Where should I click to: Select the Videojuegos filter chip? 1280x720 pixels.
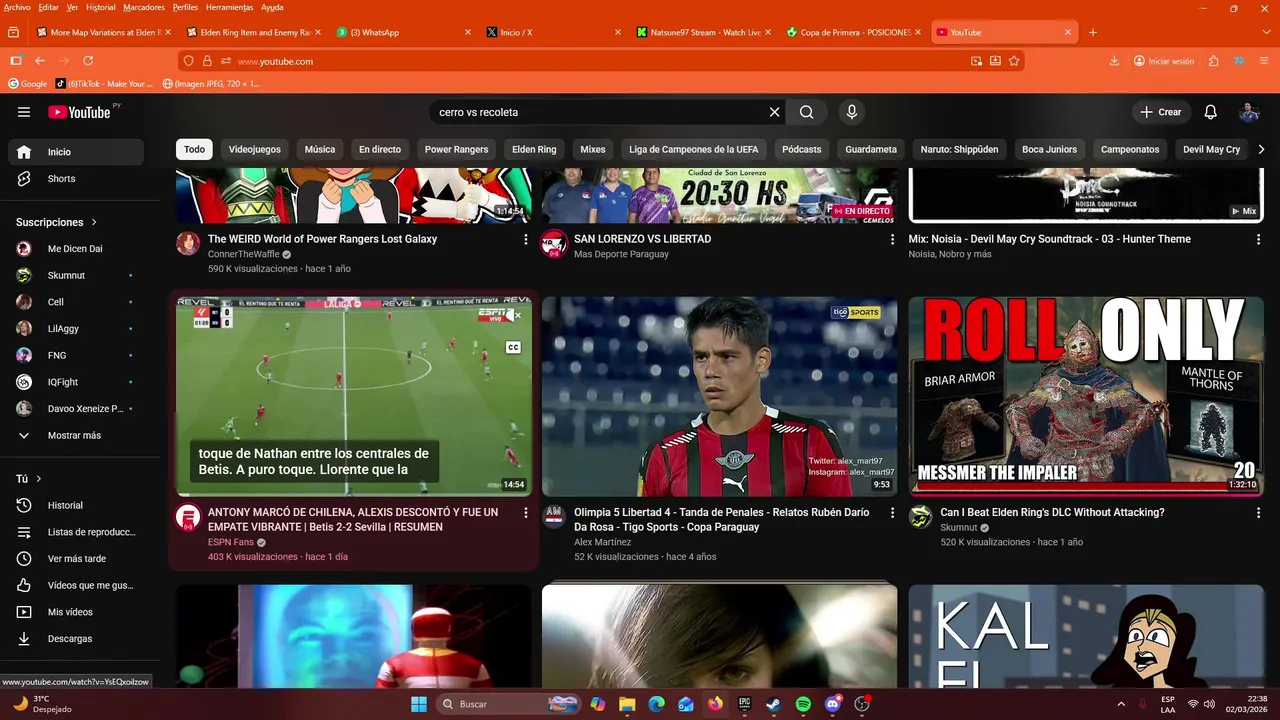(x=255, y=149)
